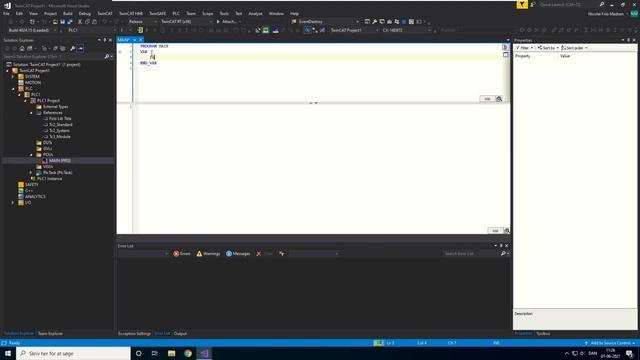The width and height of the screenshot is (640, 360).
Task: Select Tc2_Standard library reference
Action: [60, 124]
